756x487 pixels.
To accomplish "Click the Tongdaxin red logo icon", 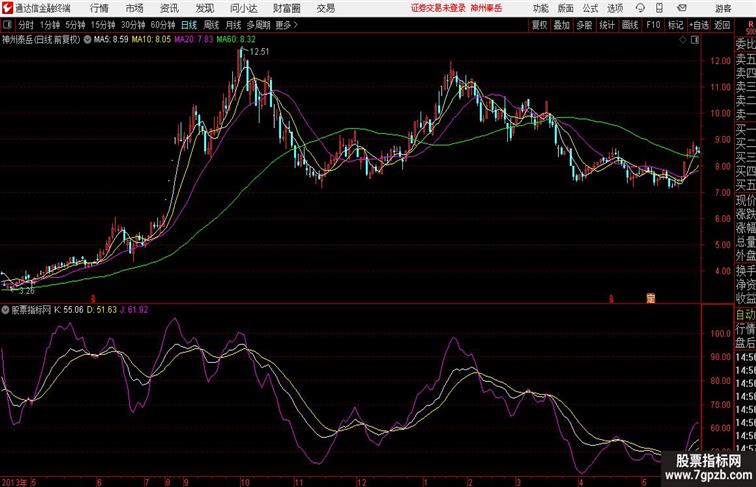I will pyautogui.click(x=7, y=8).
